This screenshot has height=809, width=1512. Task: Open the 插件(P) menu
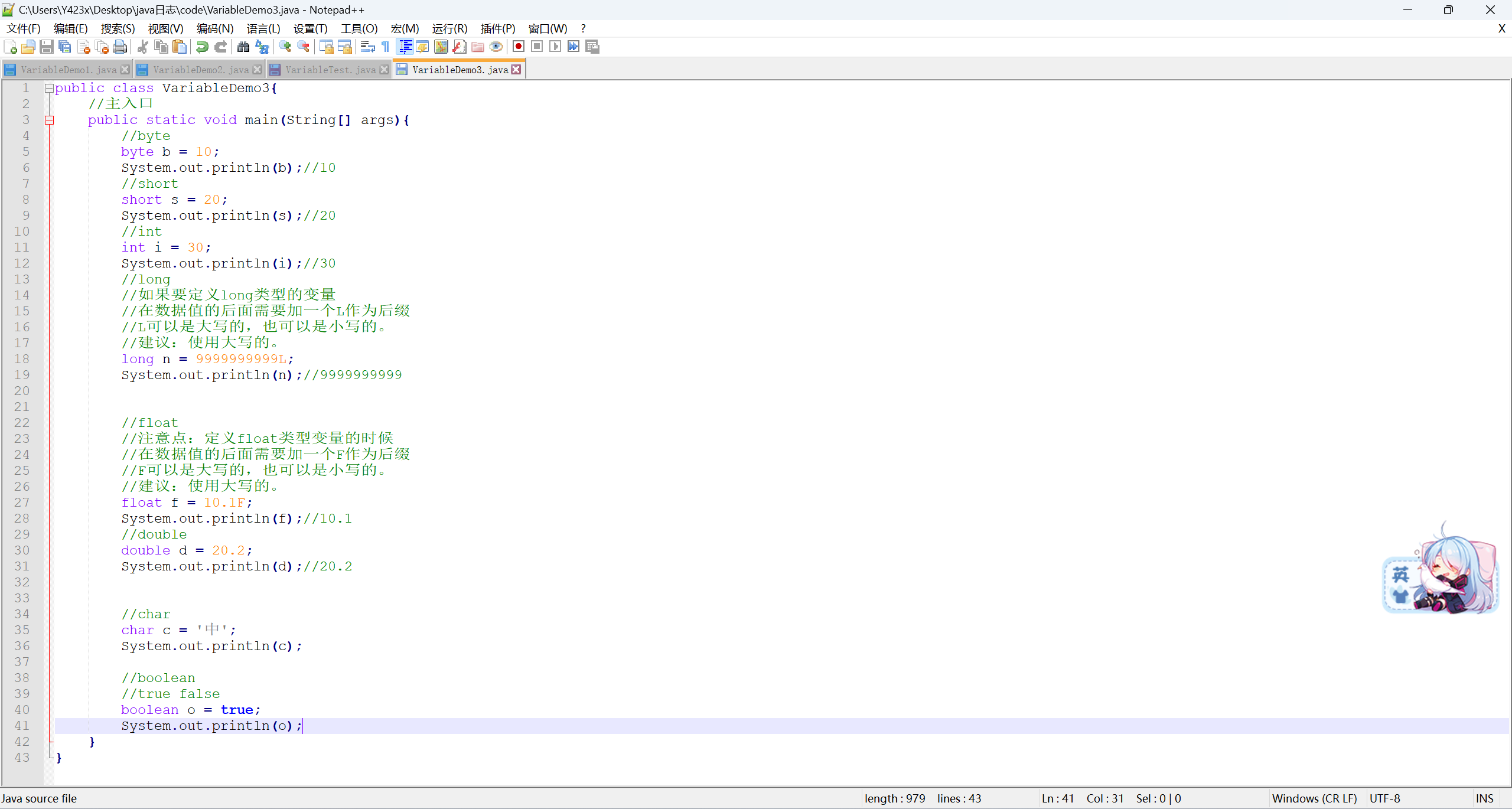pyautogui.click(x=498, y=29)
